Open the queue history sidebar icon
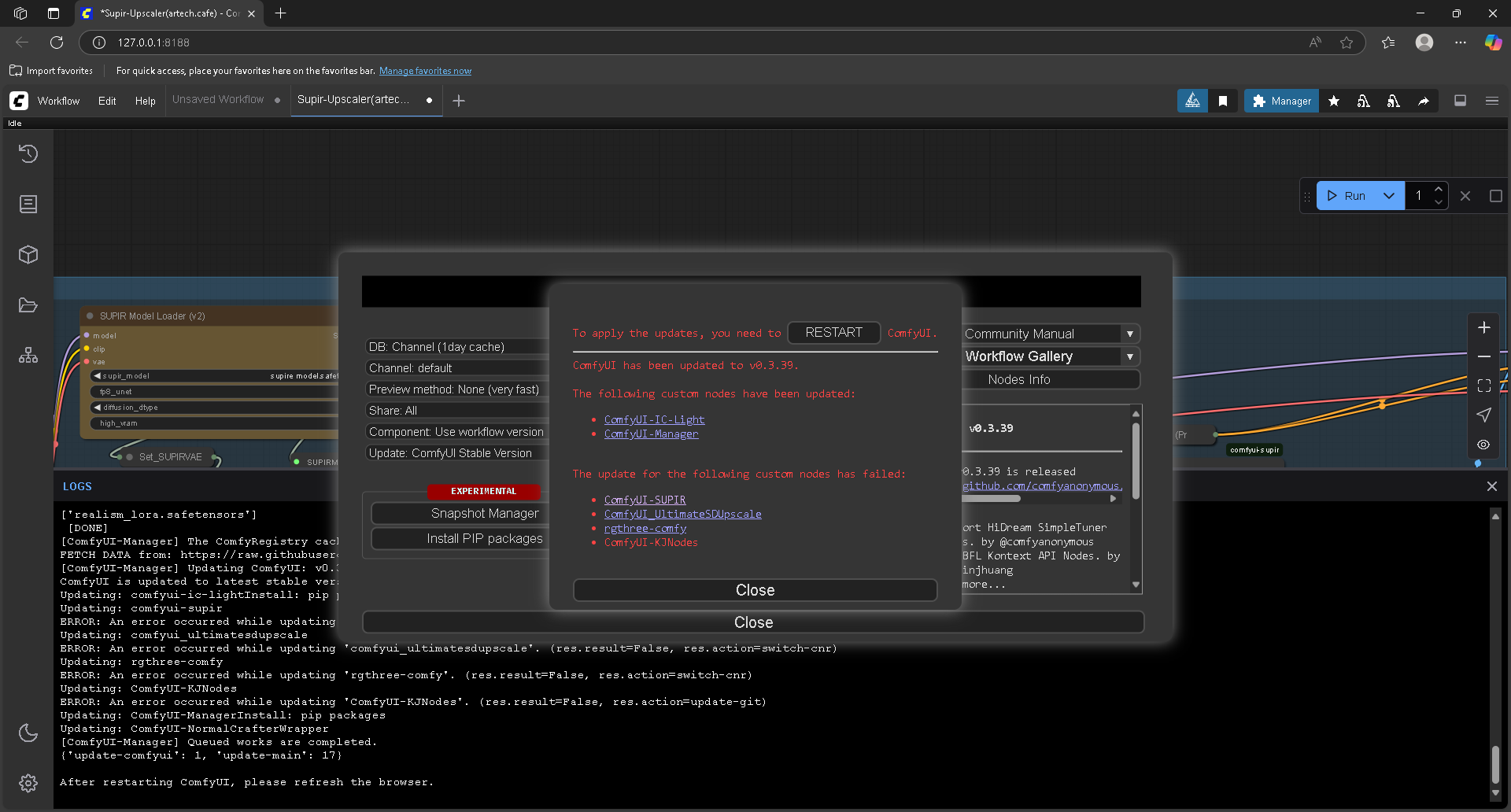The width and height of the screenshot is (1511, 812). (28, 154)
